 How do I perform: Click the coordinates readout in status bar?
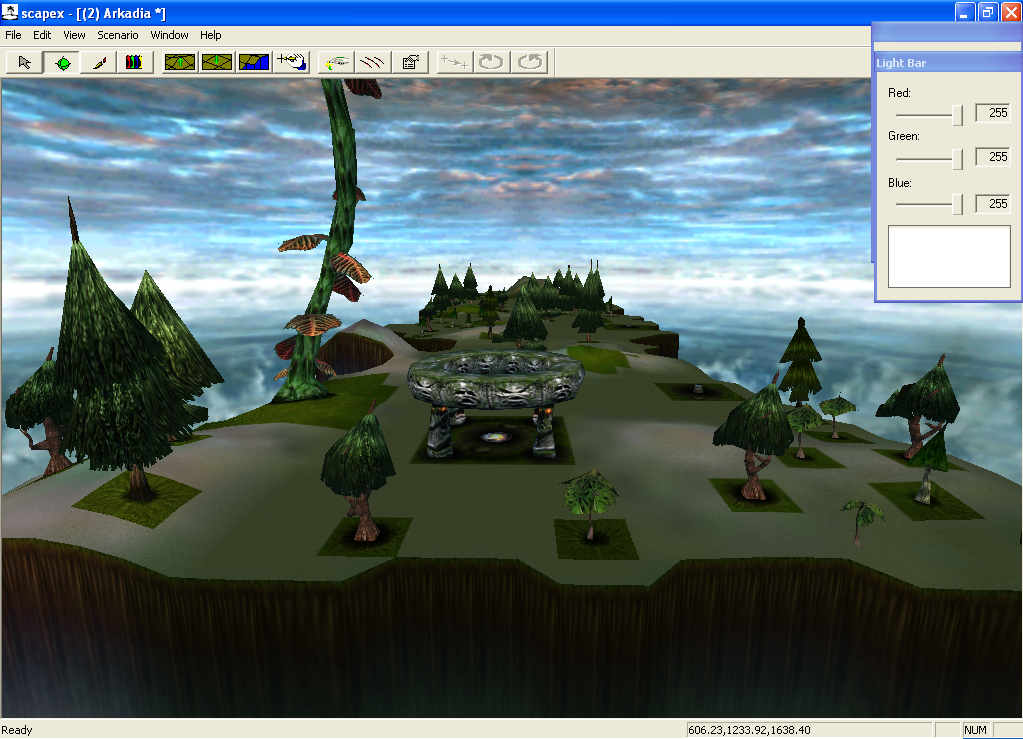click(749, 730)
